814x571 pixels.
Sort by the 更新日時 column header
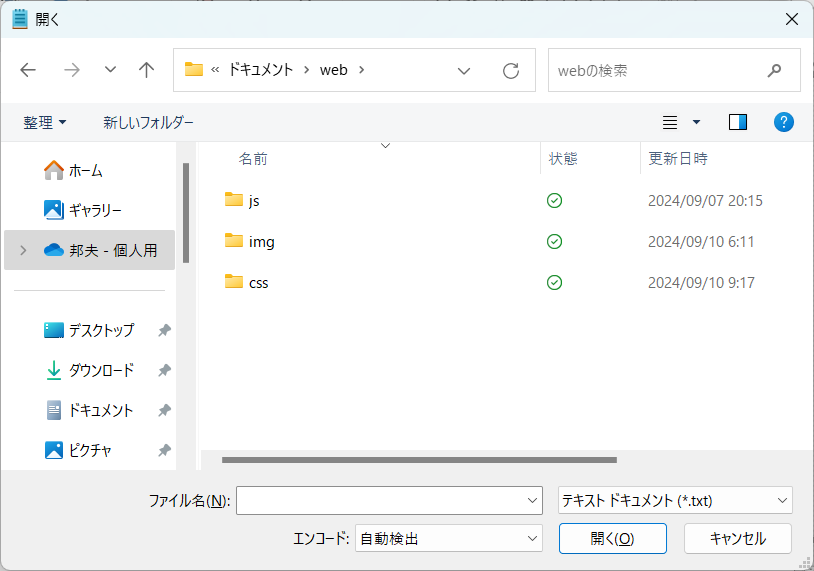tap(677, 159)
